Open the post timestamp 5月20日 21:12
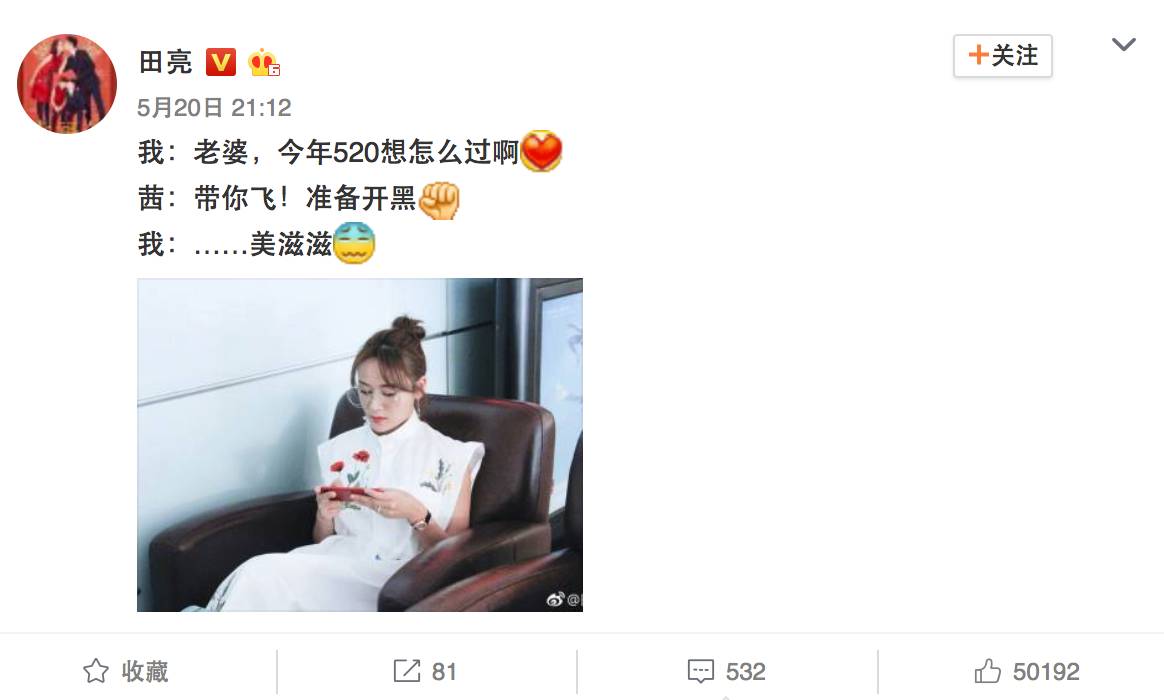Viewport: 1164px width, 700px height. 214,108
